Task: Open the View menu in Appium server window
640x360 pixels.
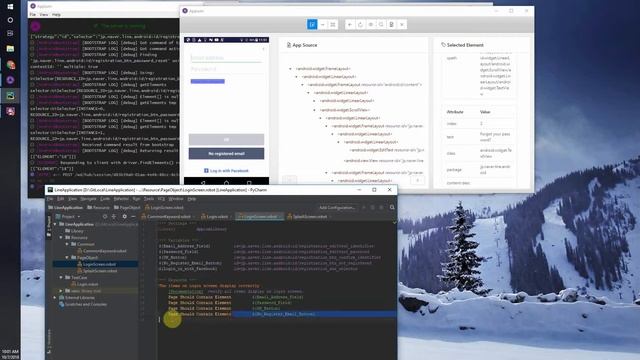Action: (x=44, y=15)
